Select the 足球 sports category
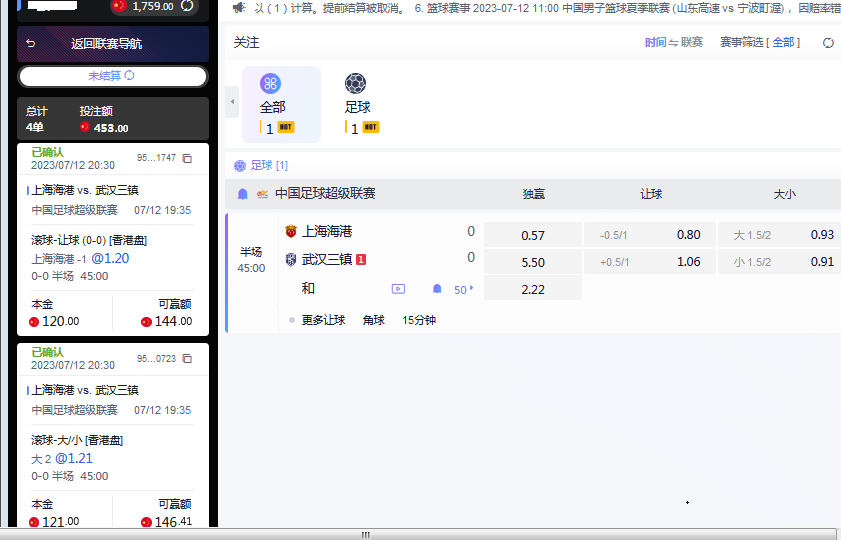The image size is (841, 540). pyautogui.click(x=361, y=105)
